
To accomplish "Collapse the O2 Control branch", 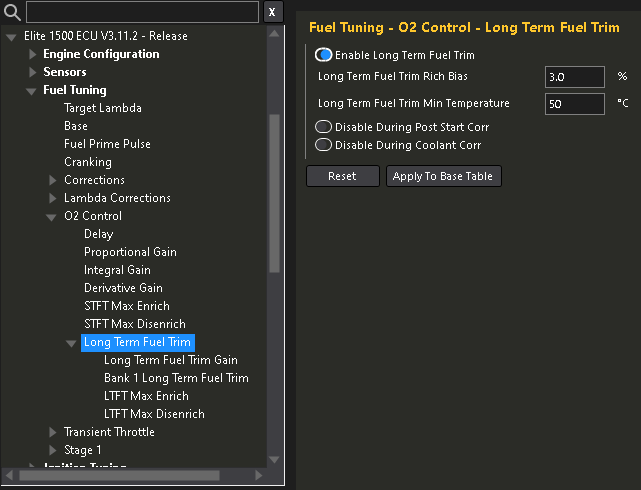I will [x=53, y=216].
